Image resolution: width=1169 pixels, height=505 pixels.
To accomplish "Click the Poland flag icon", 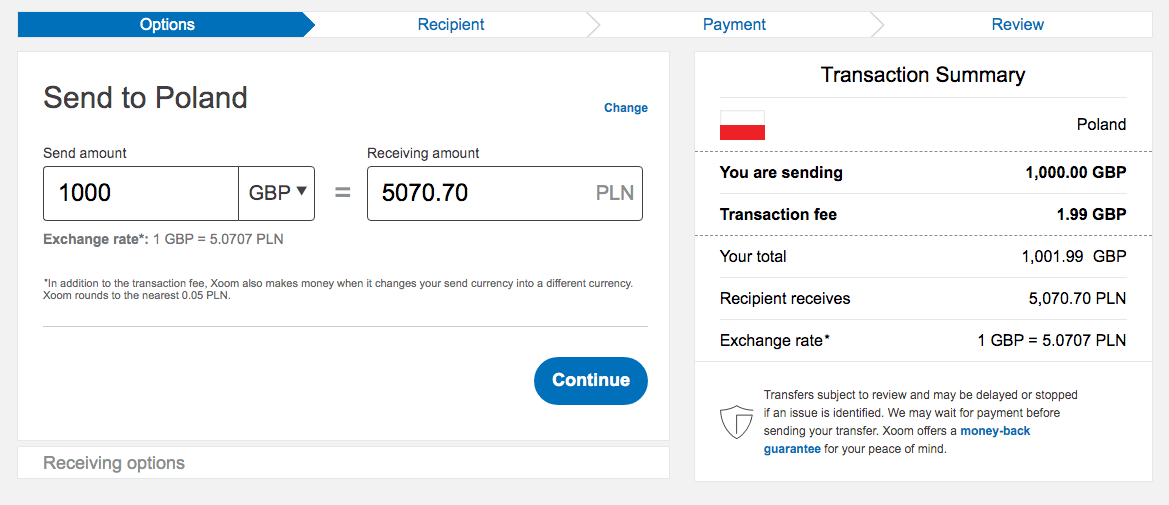I will pyautogui.click(x=742, y=125).
